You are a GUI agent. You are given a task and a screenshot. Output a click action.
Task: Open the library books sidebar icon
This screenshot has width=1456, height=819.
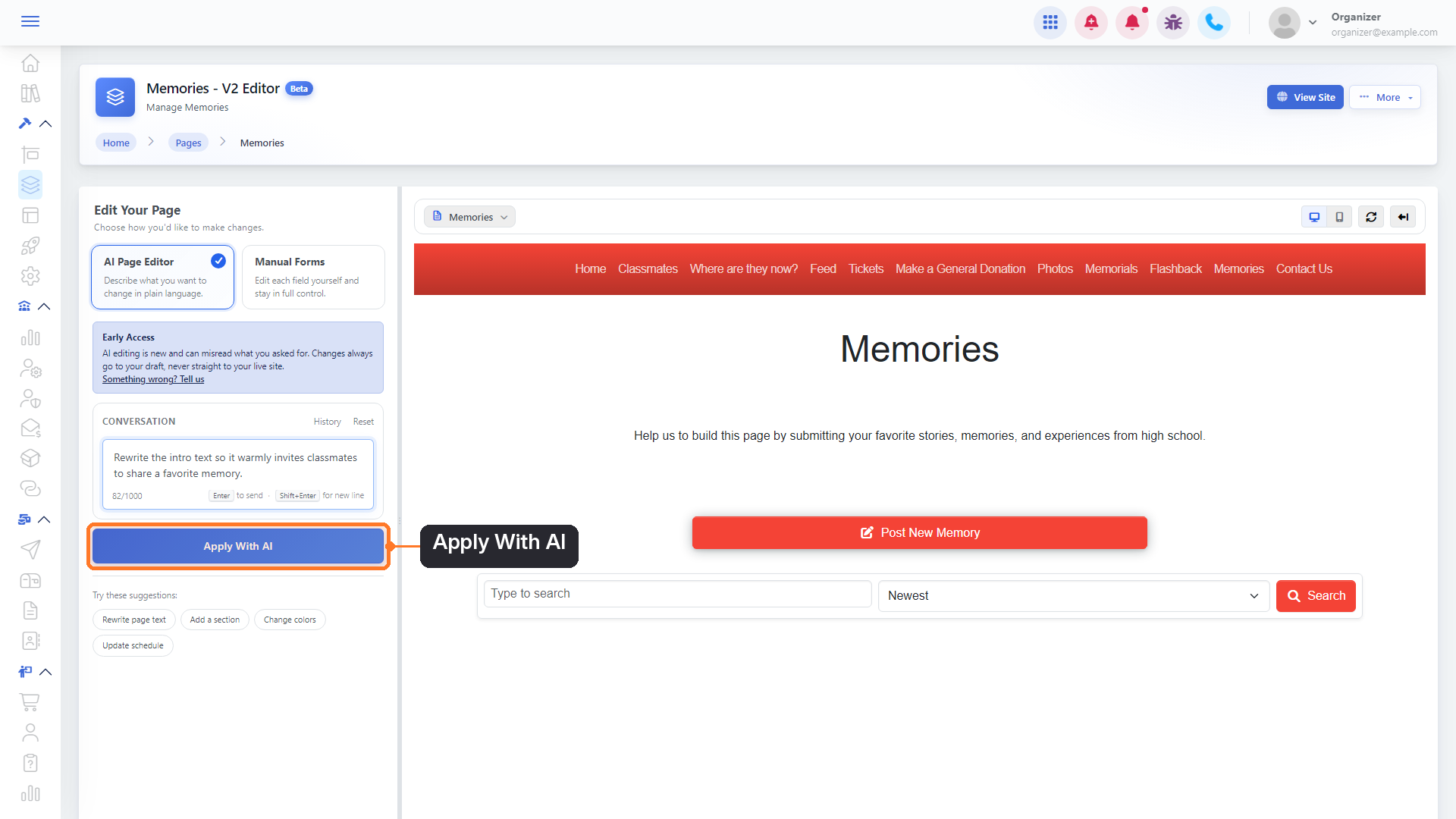pos(30,93)
